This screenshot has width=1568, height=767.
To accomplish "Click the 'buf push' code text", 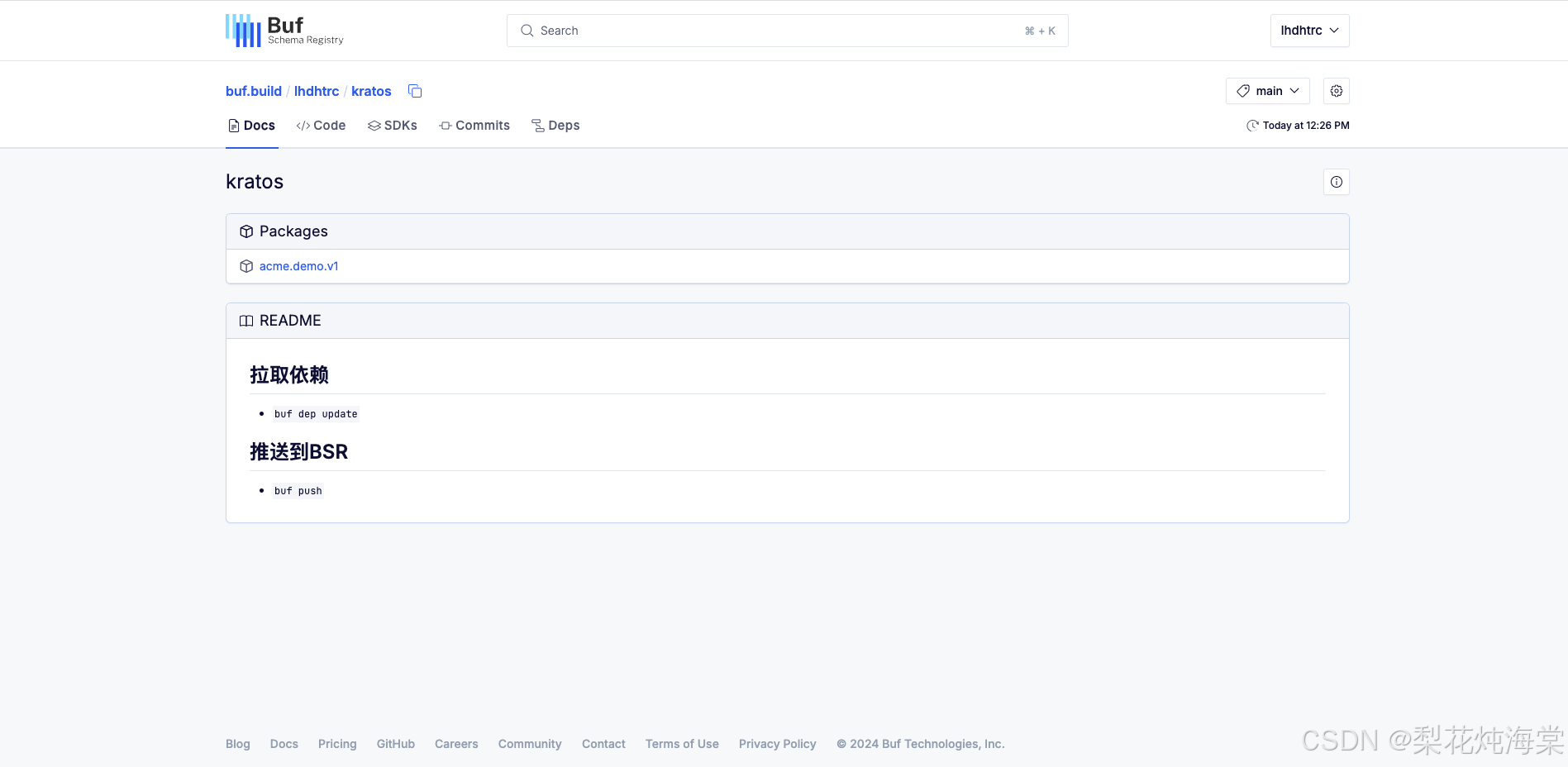I will [x=298, y=491].
